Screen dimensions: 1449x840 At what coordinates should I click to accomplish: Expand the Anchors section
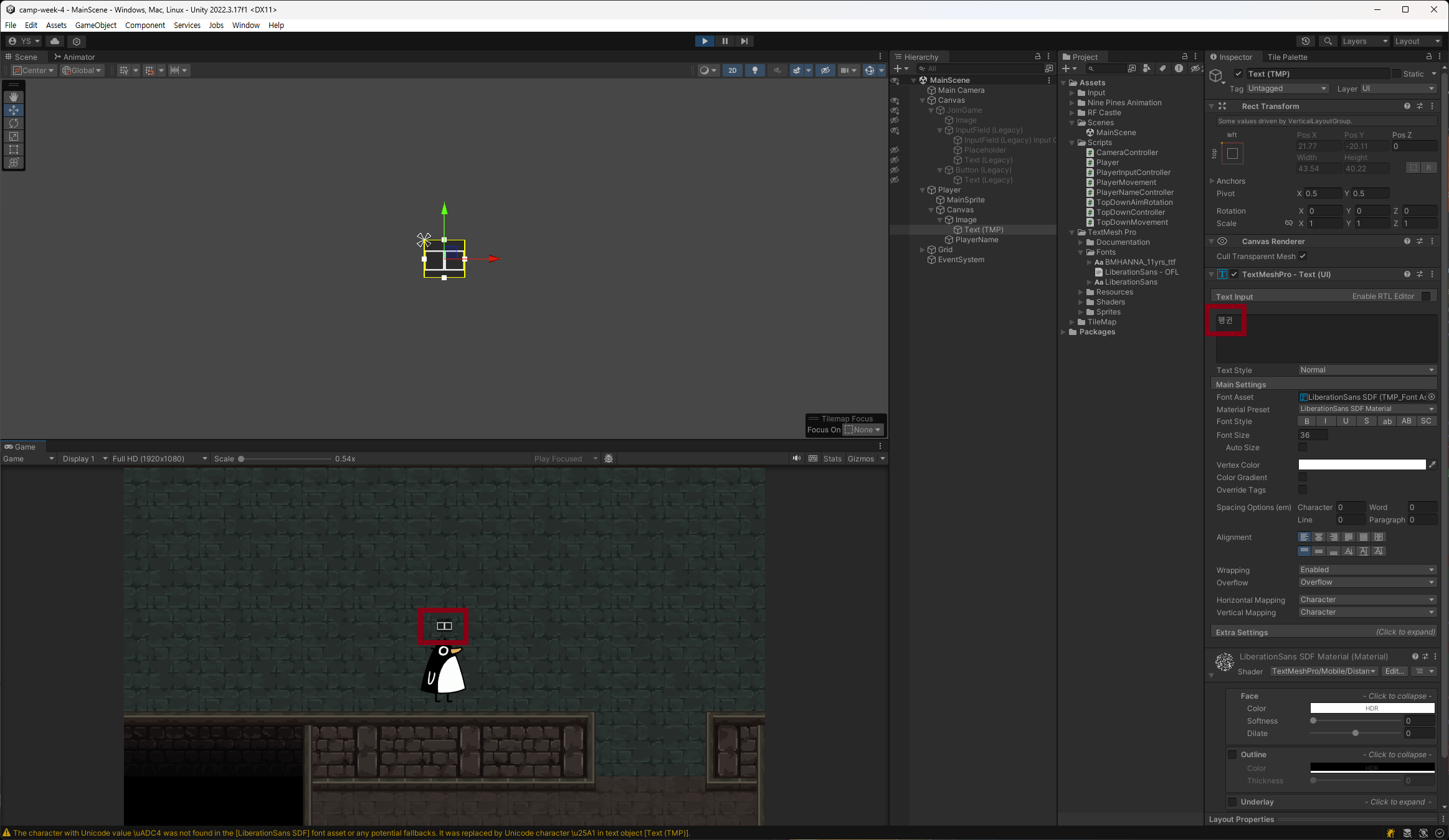point(1212,181)
